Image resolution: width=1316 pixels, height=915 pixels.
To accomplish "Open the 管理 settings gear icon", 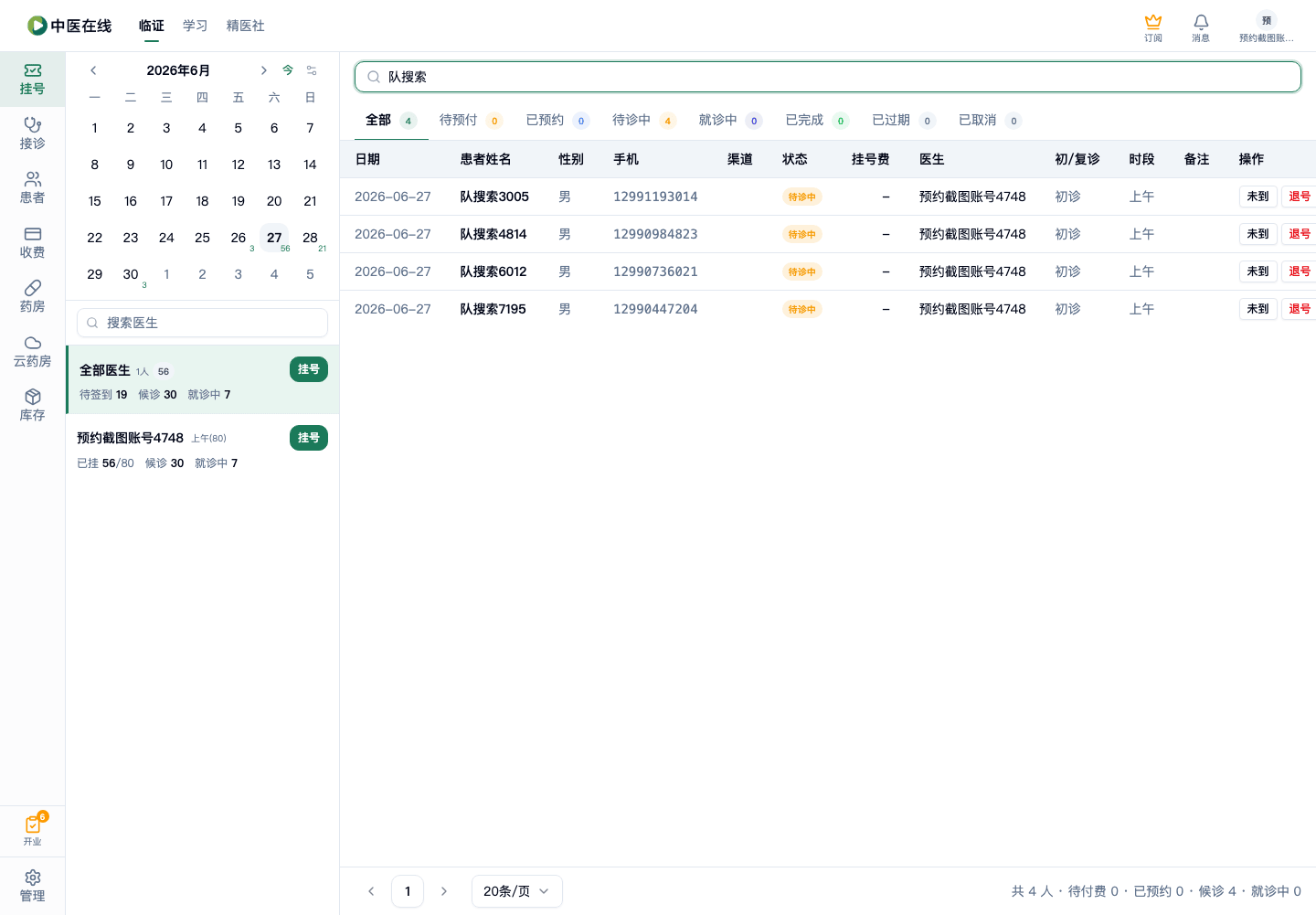I will (32, 886).
